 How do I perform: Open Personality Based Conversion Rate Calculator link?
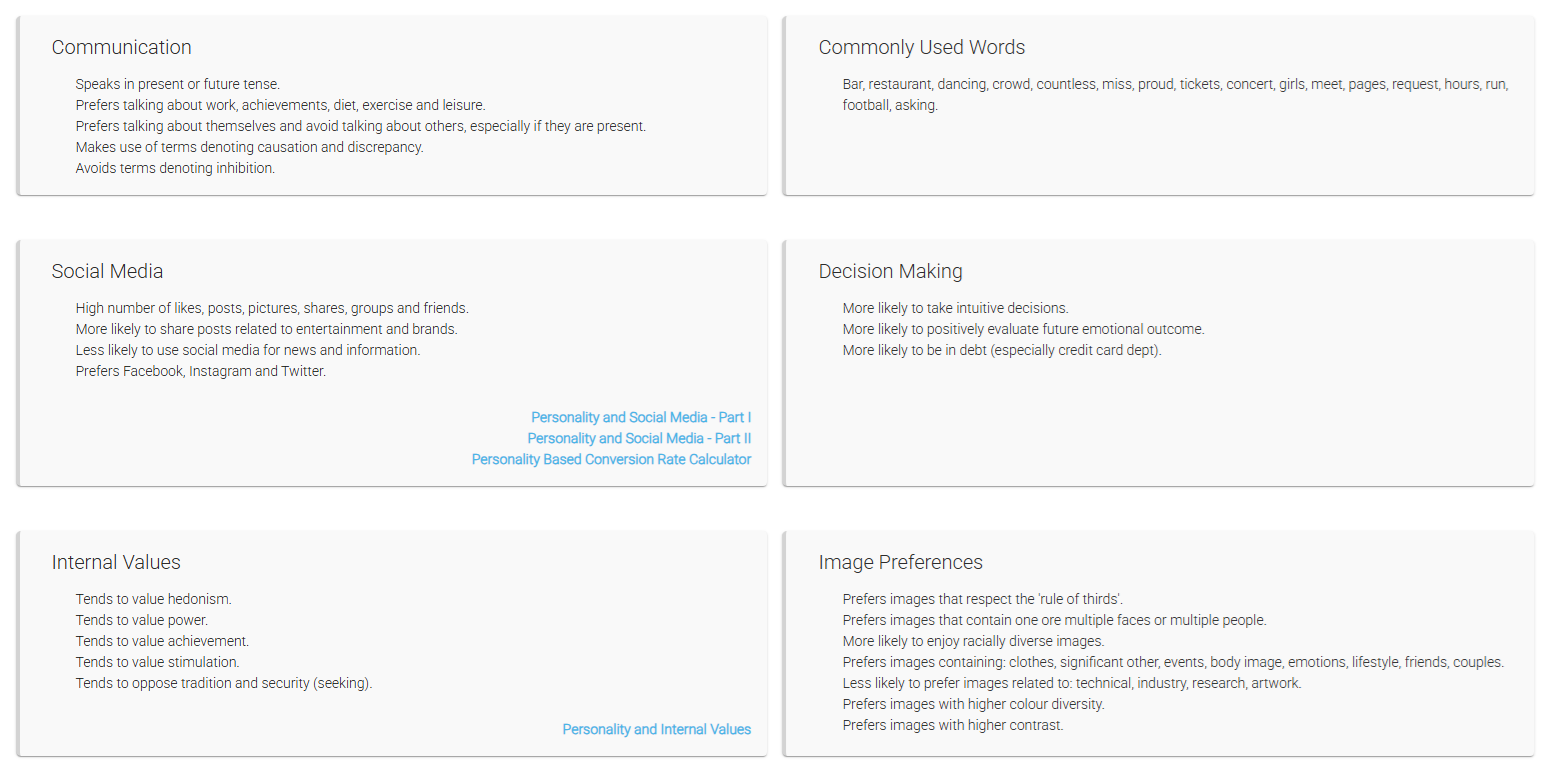tap(611, 459)
